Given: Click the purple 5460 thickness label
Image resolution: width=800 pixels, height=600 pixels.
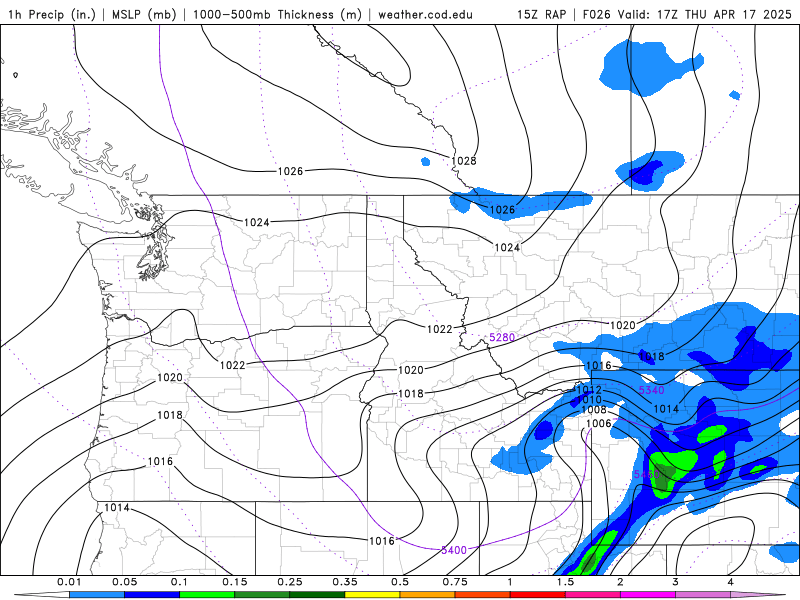Looking at the screenshot, I should tap(646, 474).
